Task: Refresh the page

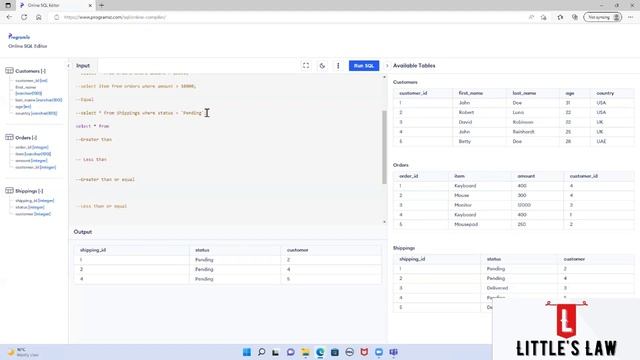Action: (24, 17)
